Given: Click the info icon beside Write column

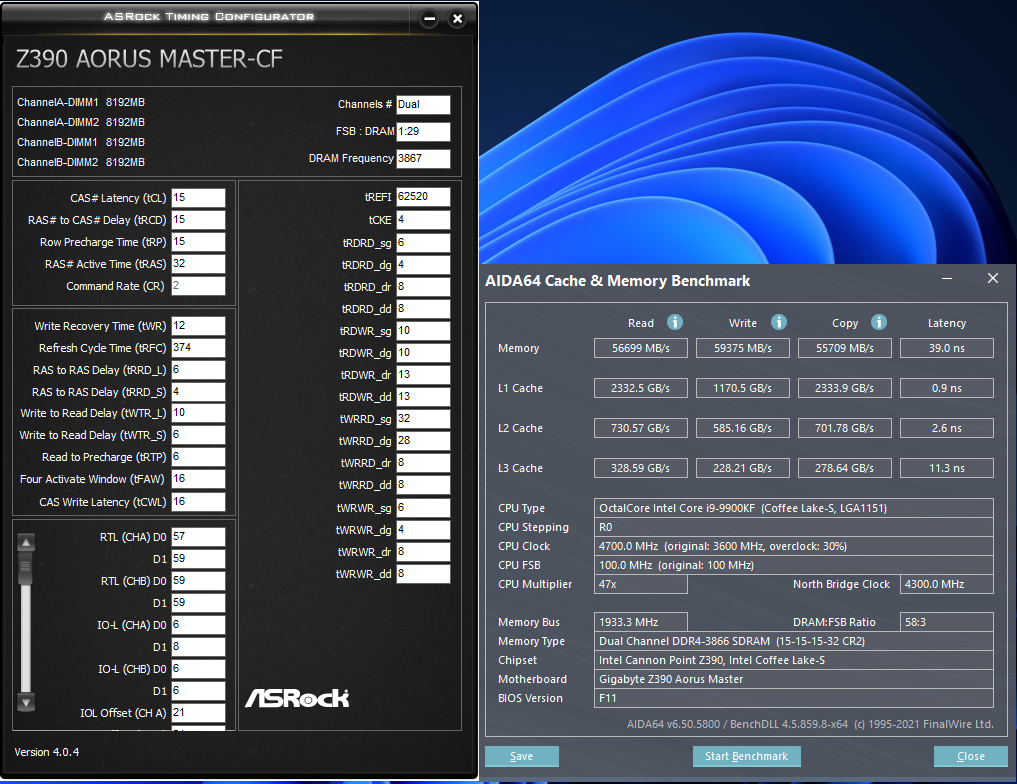Looking at the screenshot, I should [779, 322].
